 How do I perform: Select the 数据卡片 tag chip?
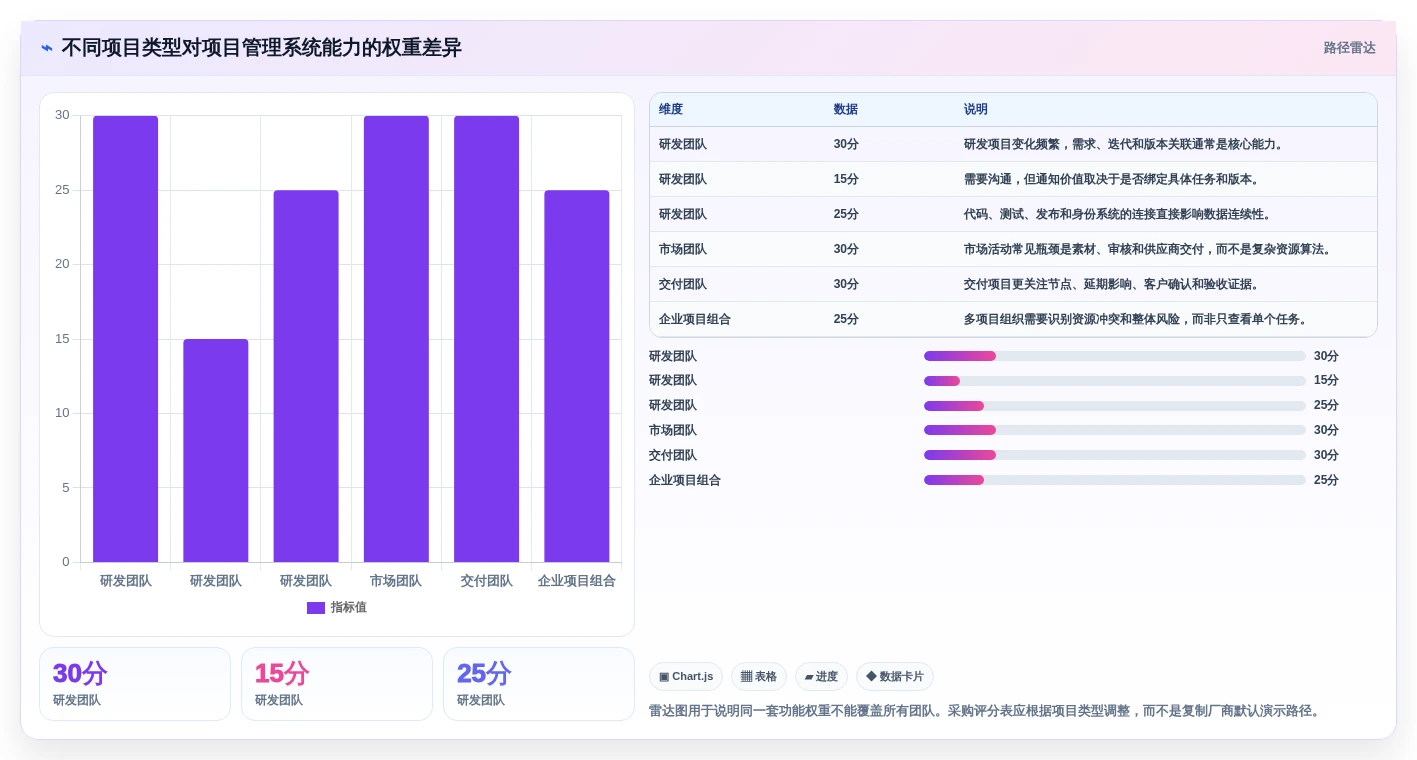pyautogui.click(x=895, y=677)
